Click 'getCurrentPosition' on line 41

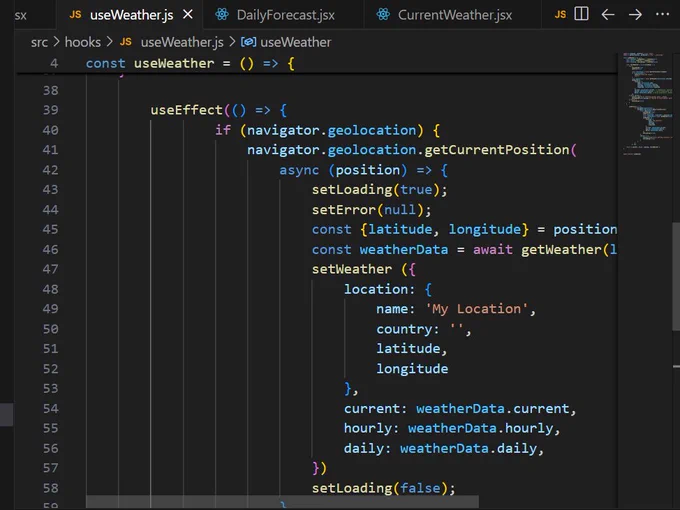coord(497,150)
